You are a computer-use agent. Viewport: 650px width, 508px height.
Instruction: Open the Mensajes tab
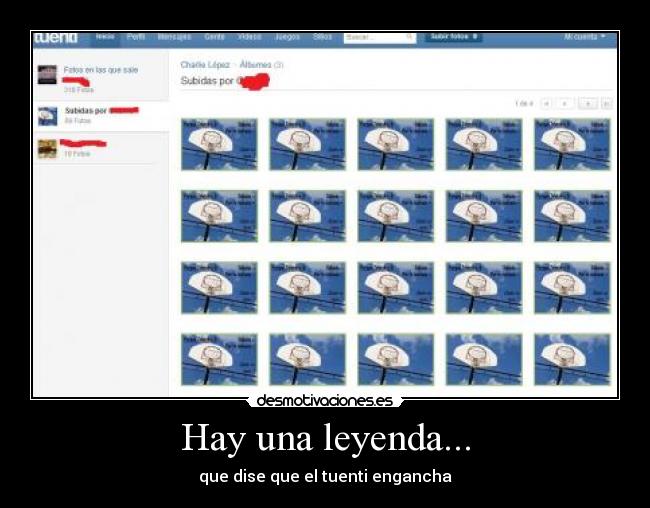click(x=174, y=37)
